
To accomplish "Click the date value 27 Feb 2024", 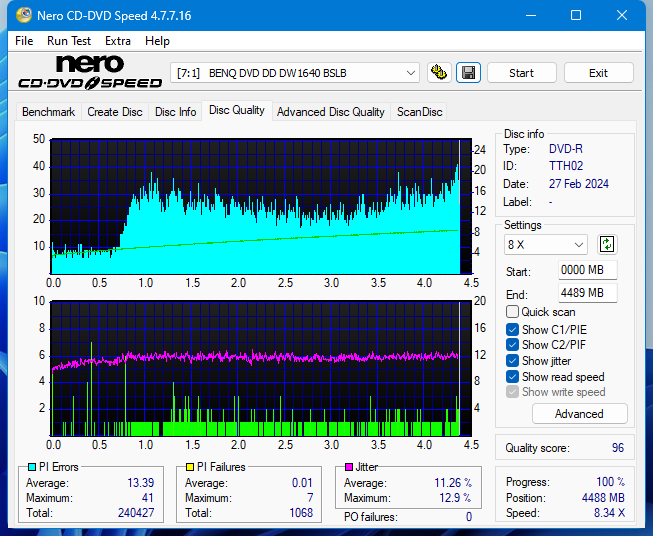I will (x=578, y=184).
